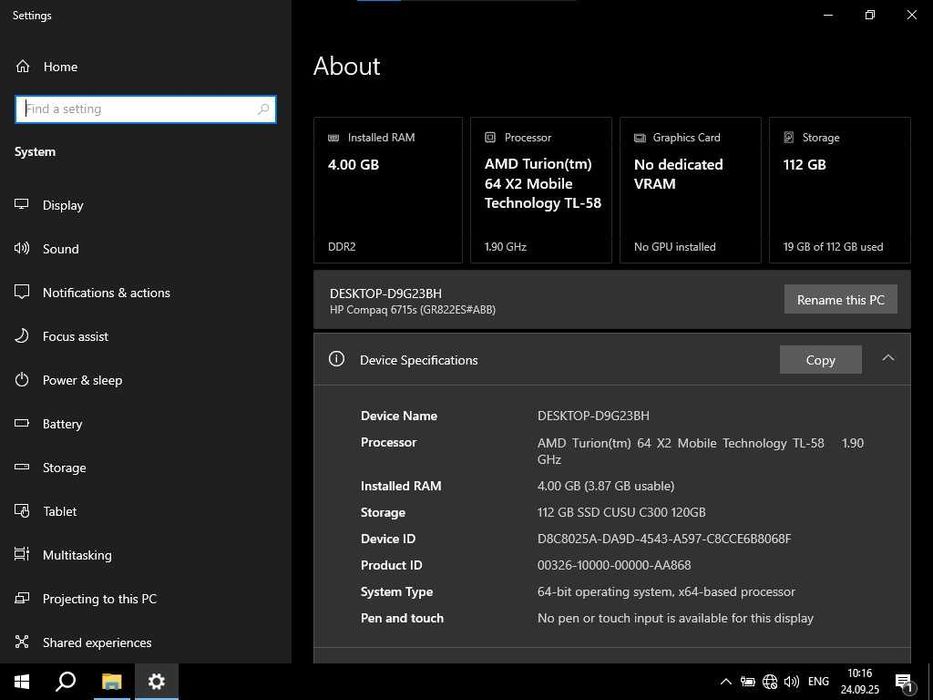Screen dimensions: 933x700
Task: Click the 112 GB SSD CUSU C300 value
Action: [621, 512]
